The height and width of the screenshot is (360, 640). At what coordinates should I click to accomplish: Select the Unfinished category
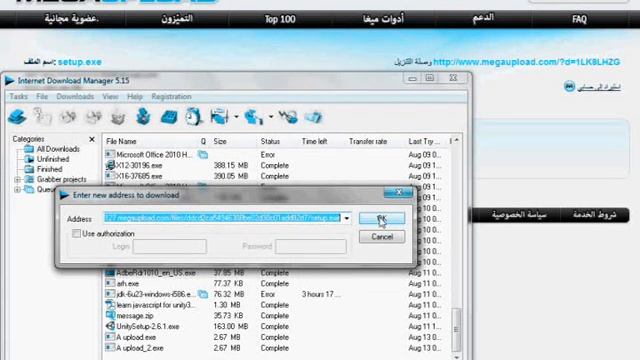(x=53, y=159)
